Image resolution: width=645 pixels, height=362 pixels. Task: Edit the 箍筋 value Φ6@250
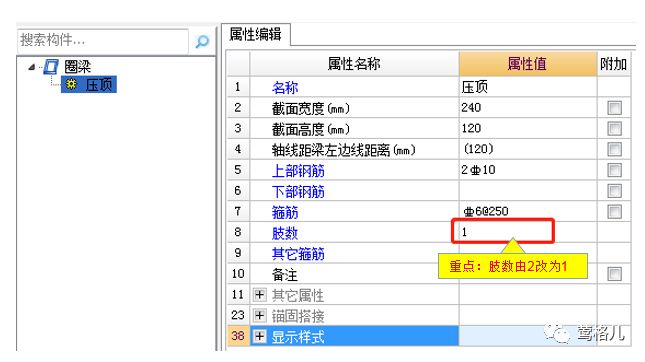[x=528, y=211]
